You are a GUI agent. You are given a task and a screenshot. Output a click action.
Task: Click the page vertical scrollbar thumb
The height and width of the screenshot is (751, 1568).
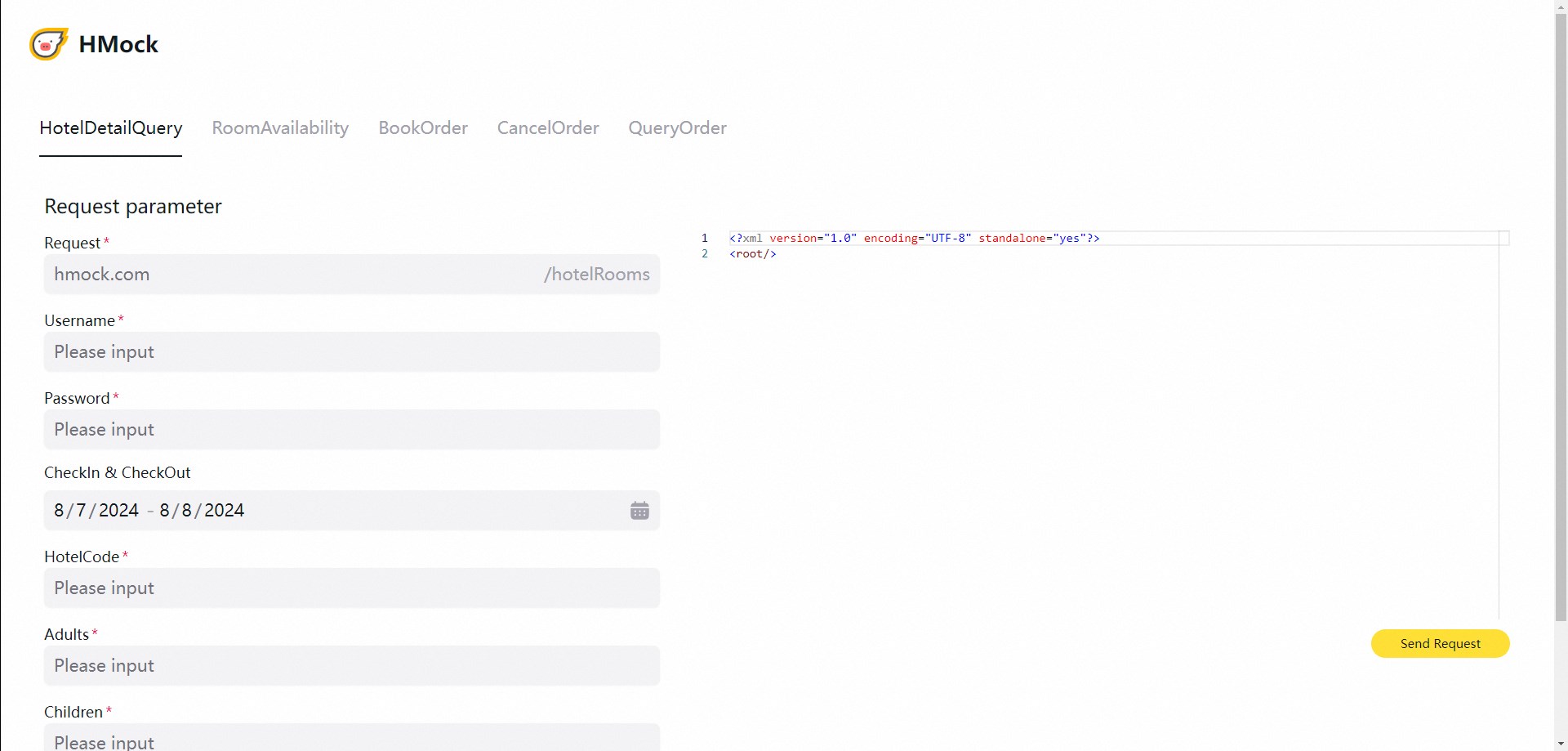pos(1561,311)
